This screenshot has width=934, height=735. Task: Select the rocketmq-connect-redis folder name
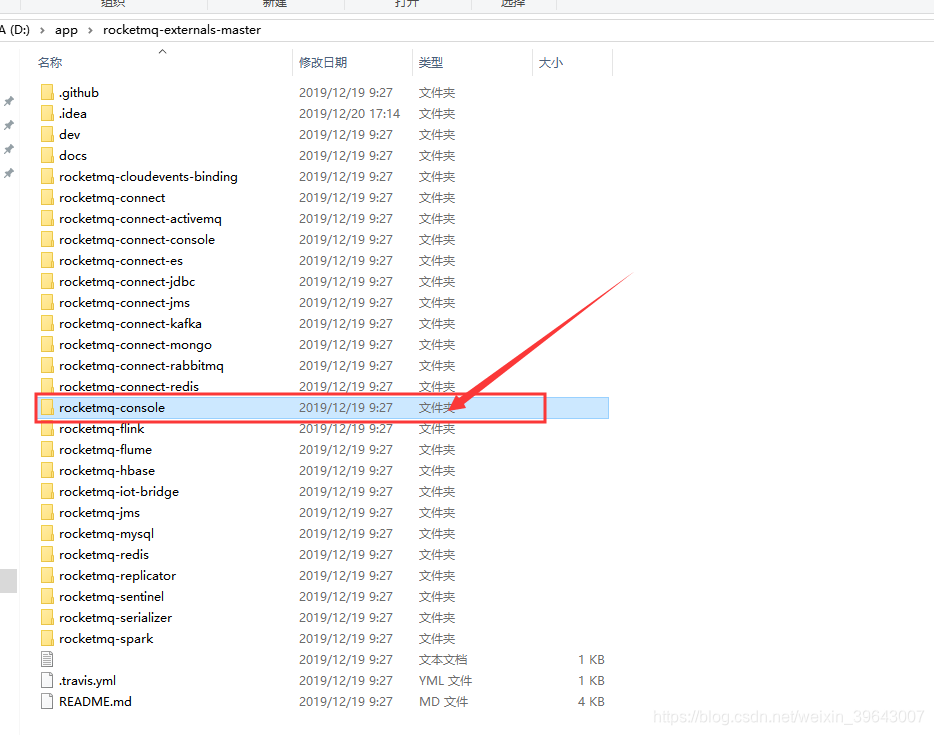[x=129, y=387]
